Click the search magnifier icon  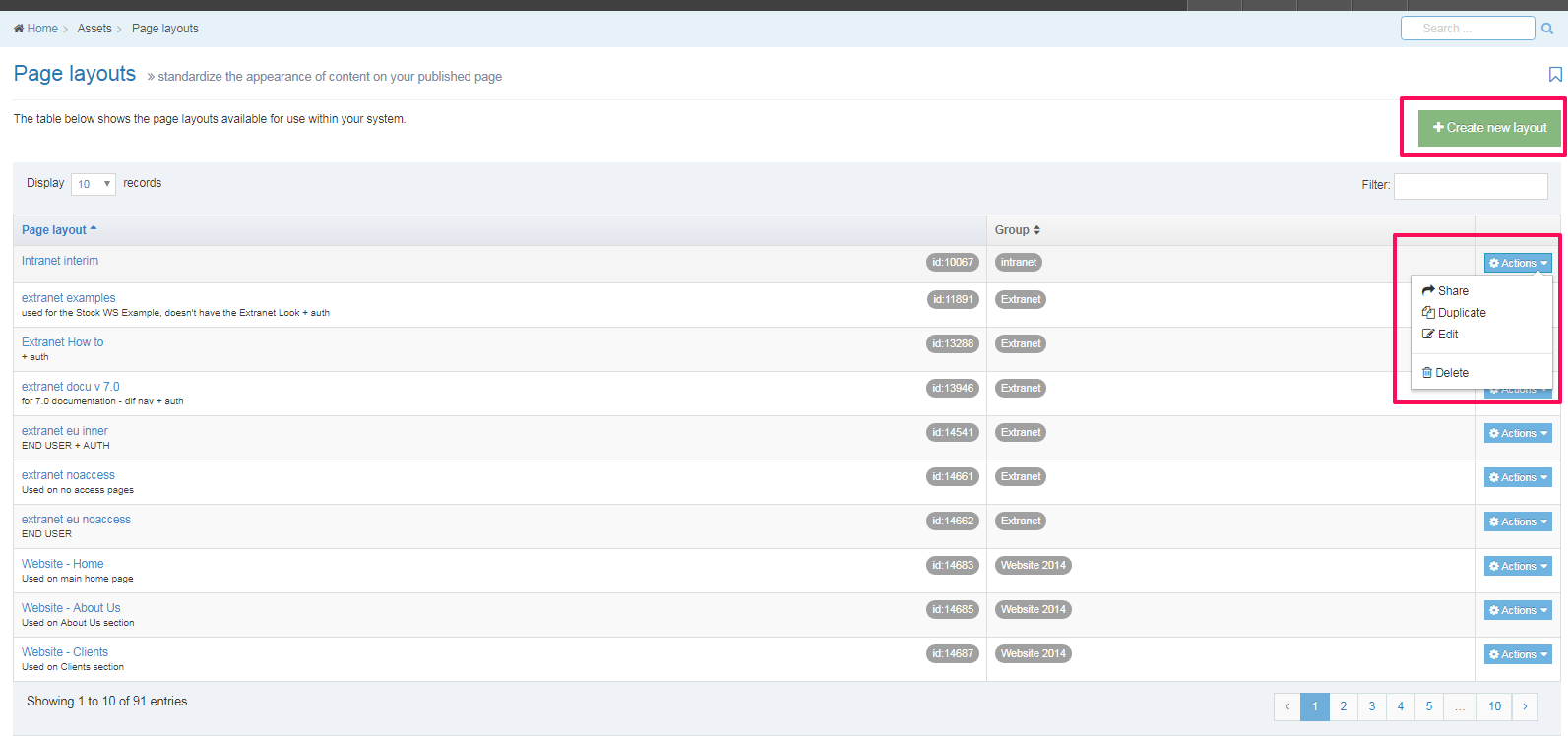(x=1547, y=29)
